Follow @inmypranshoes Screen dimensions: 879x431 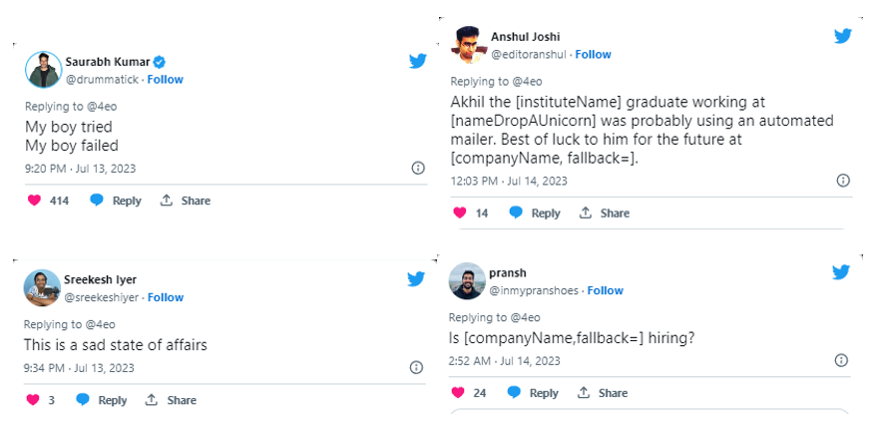point(605,290)
